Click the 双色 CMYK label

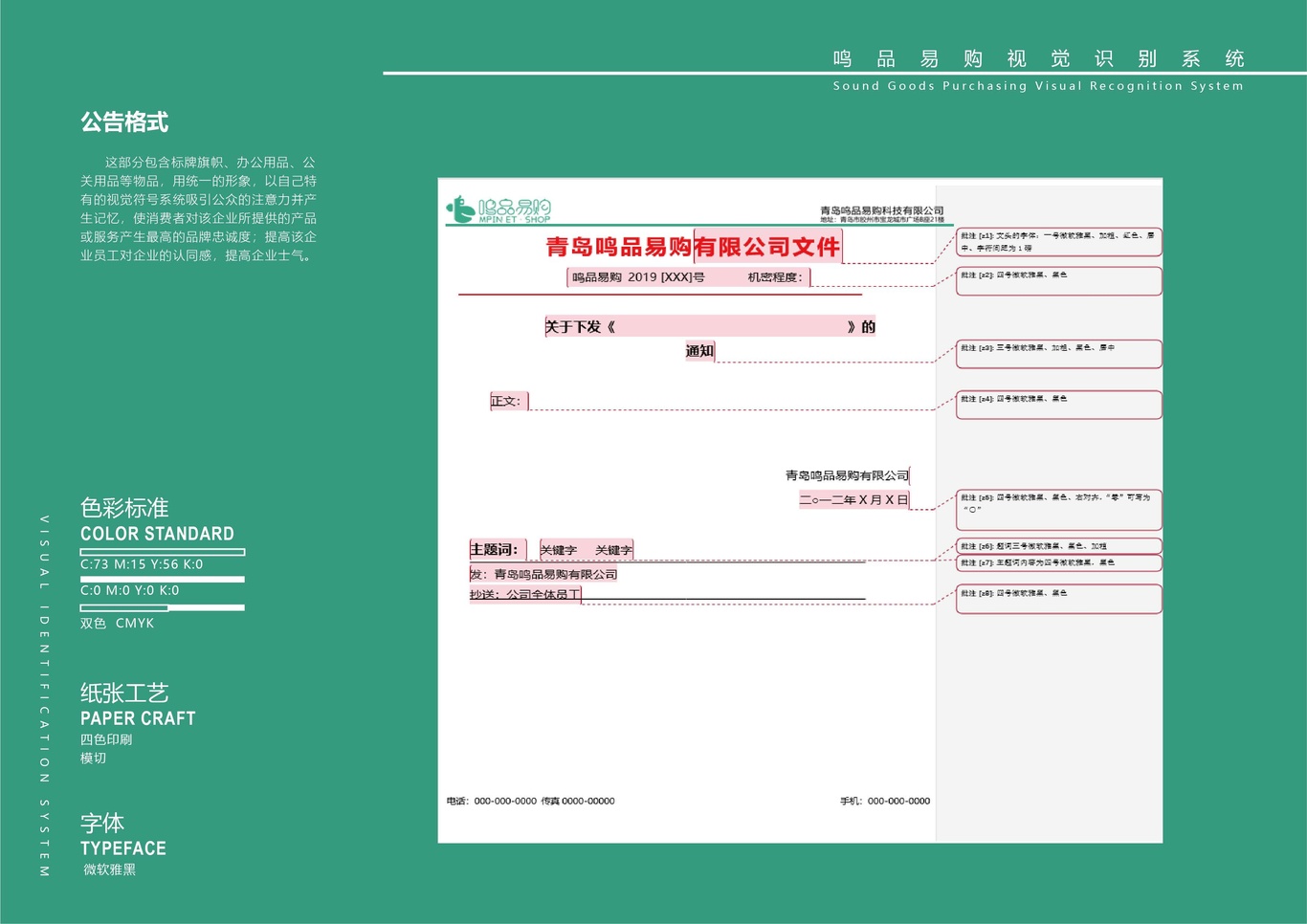tap(117, 624)
